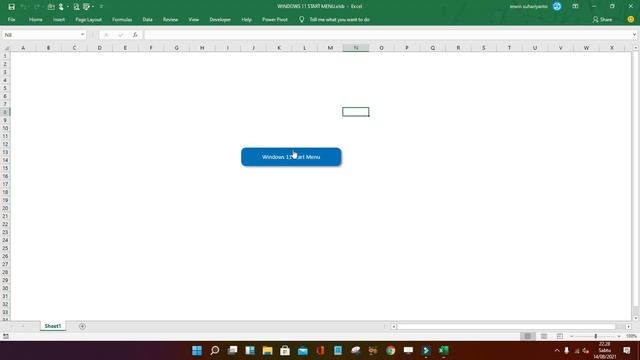Click the zoom out minus icon
The width and height of the screenshot is (640, 360).
[x=572, y=336]
